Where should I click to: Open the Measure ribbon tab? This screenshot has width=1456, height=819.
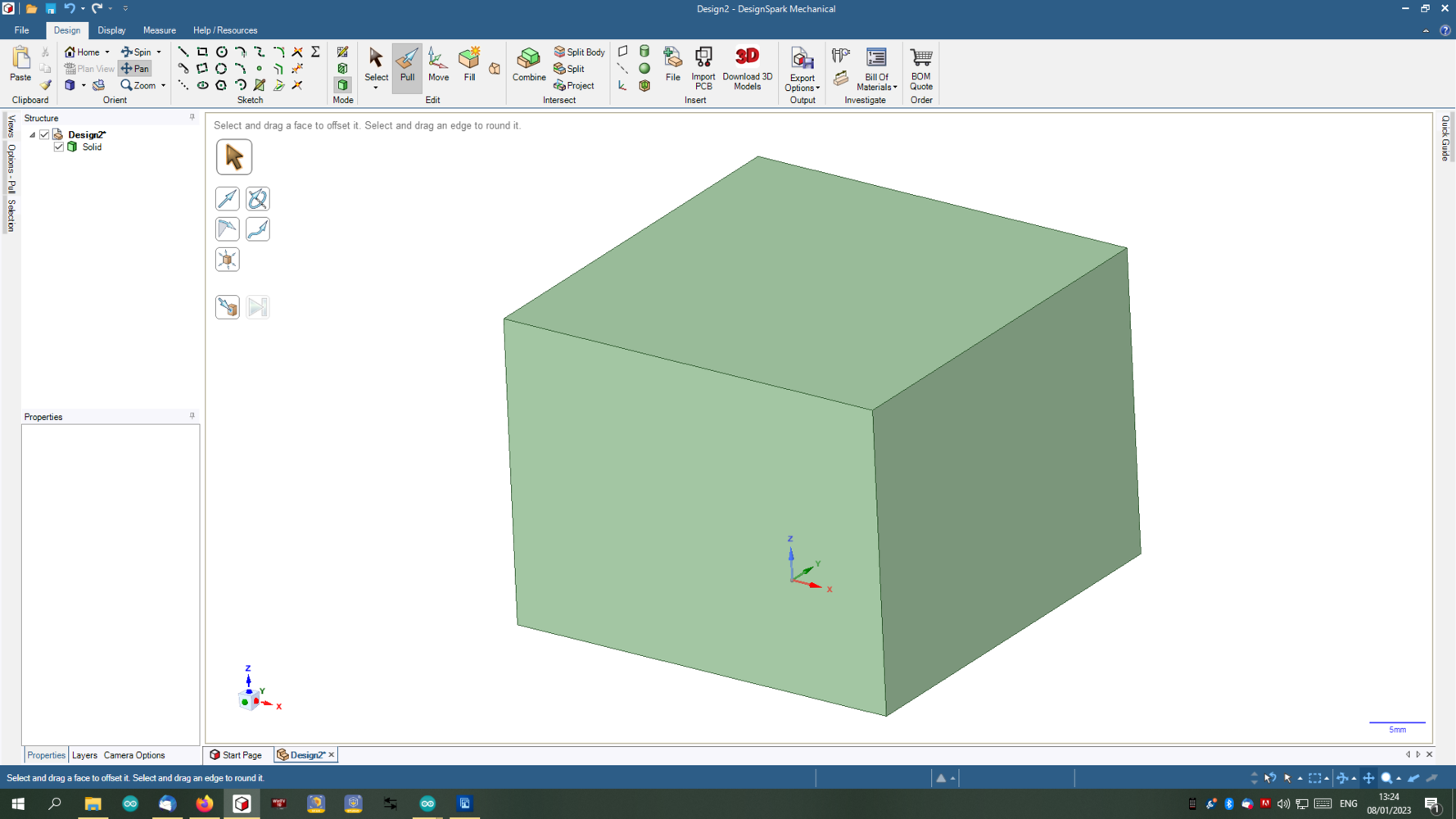(159, 30)
